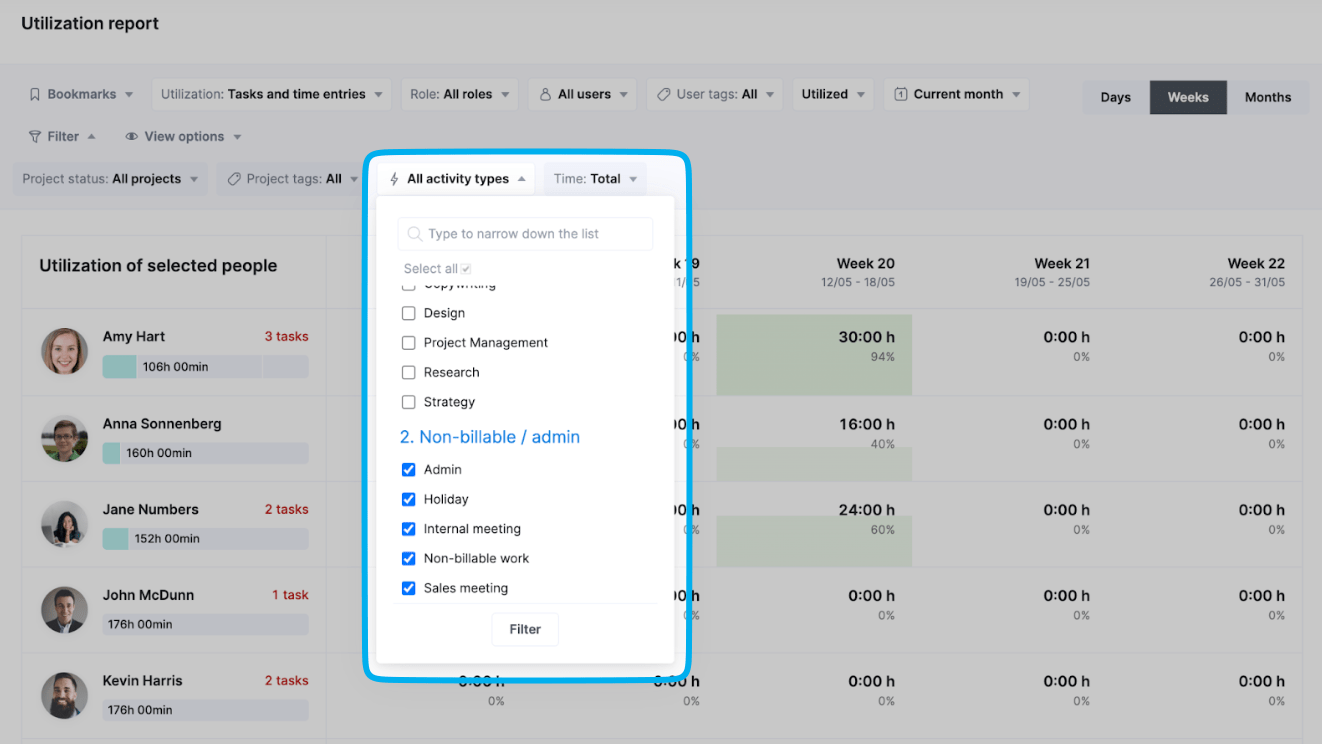Open Jane Numbers' profile avatar
1322x744 pixels.
64,524
